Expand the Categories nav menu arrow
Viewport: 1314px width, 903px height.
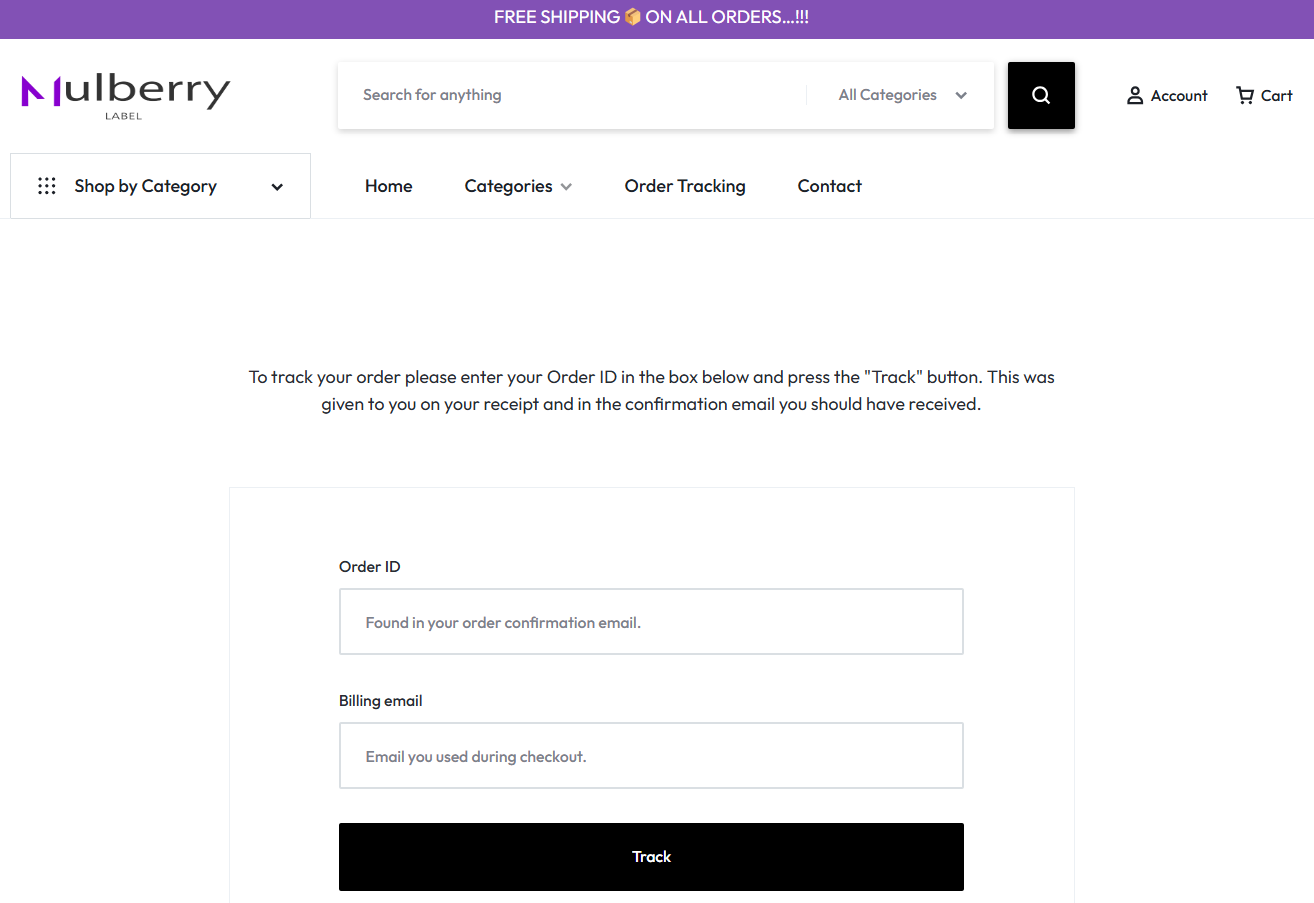click(566, 187)
